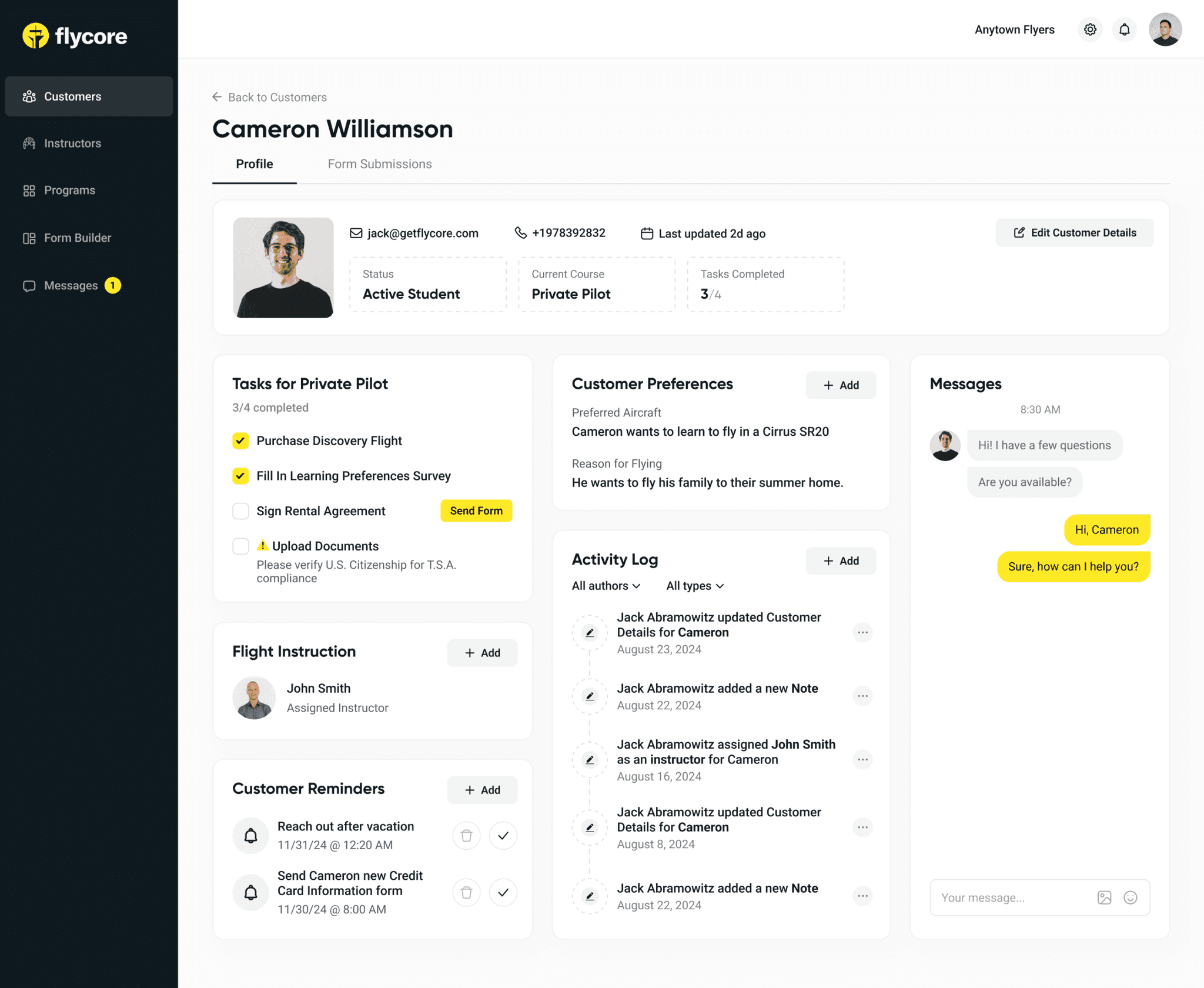Image resolution: width=1204 pixels, height=988 pixels.
Task: Switch to Form Submissions tab
Action: tap(379, 164)
